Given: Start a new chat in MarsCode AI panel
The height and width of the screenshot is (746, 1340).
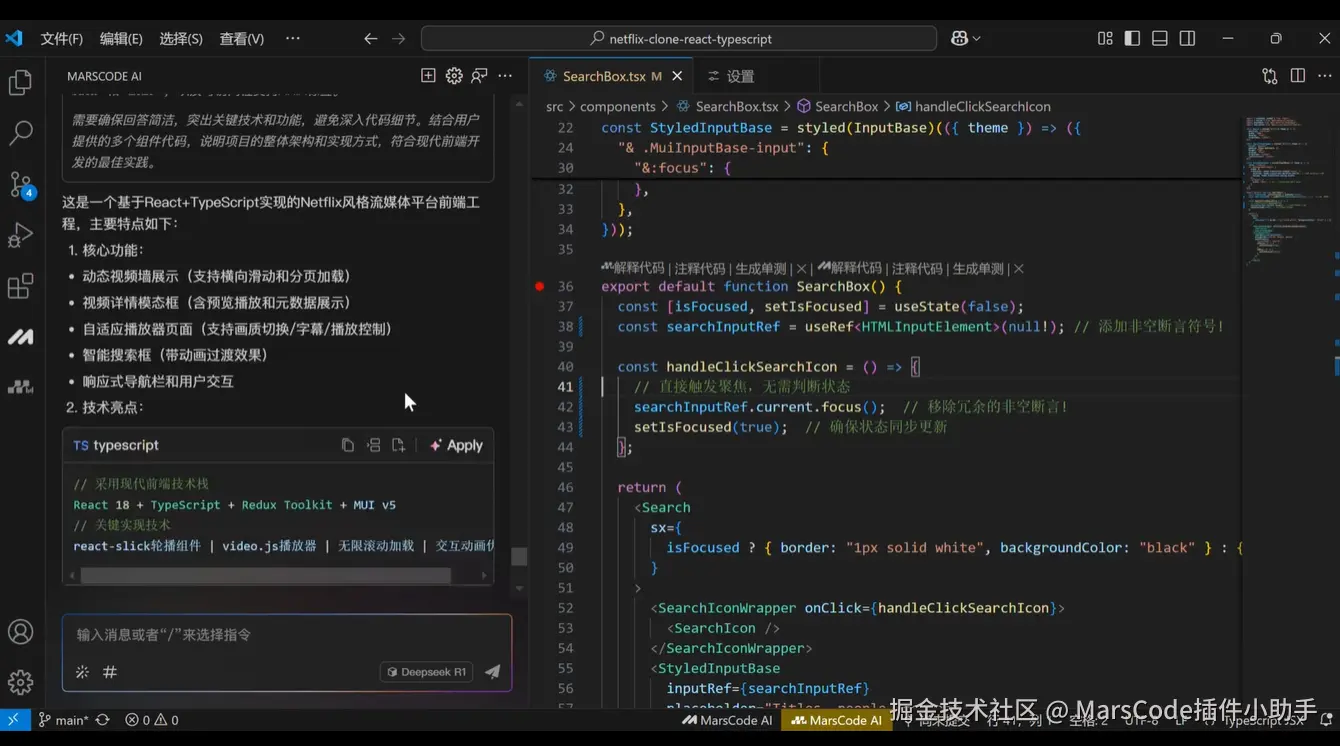Looking at the screenshot, I should point(428,76).
